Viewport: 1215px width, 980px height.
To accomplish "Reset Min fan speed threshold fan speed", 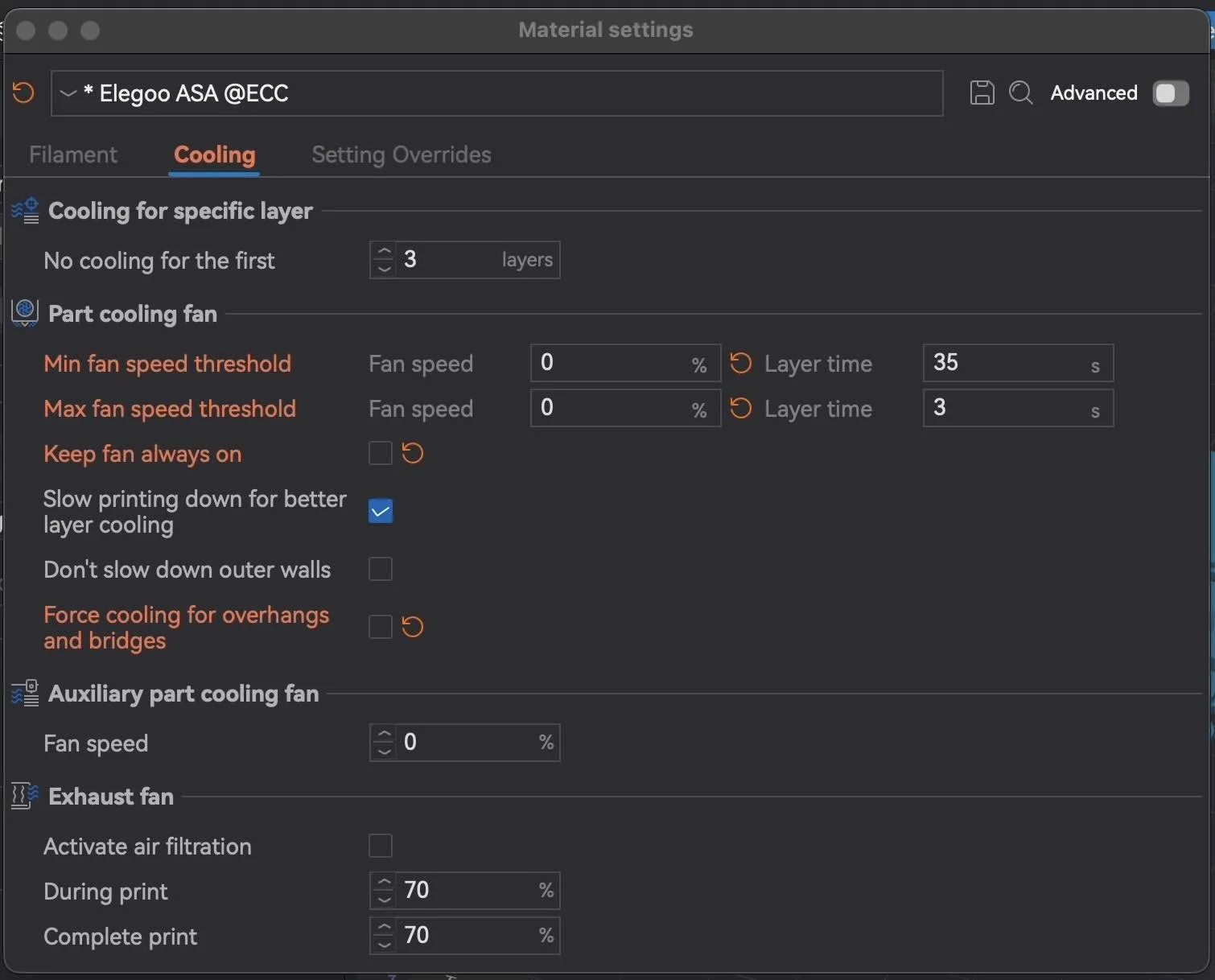I will point(741,363).
